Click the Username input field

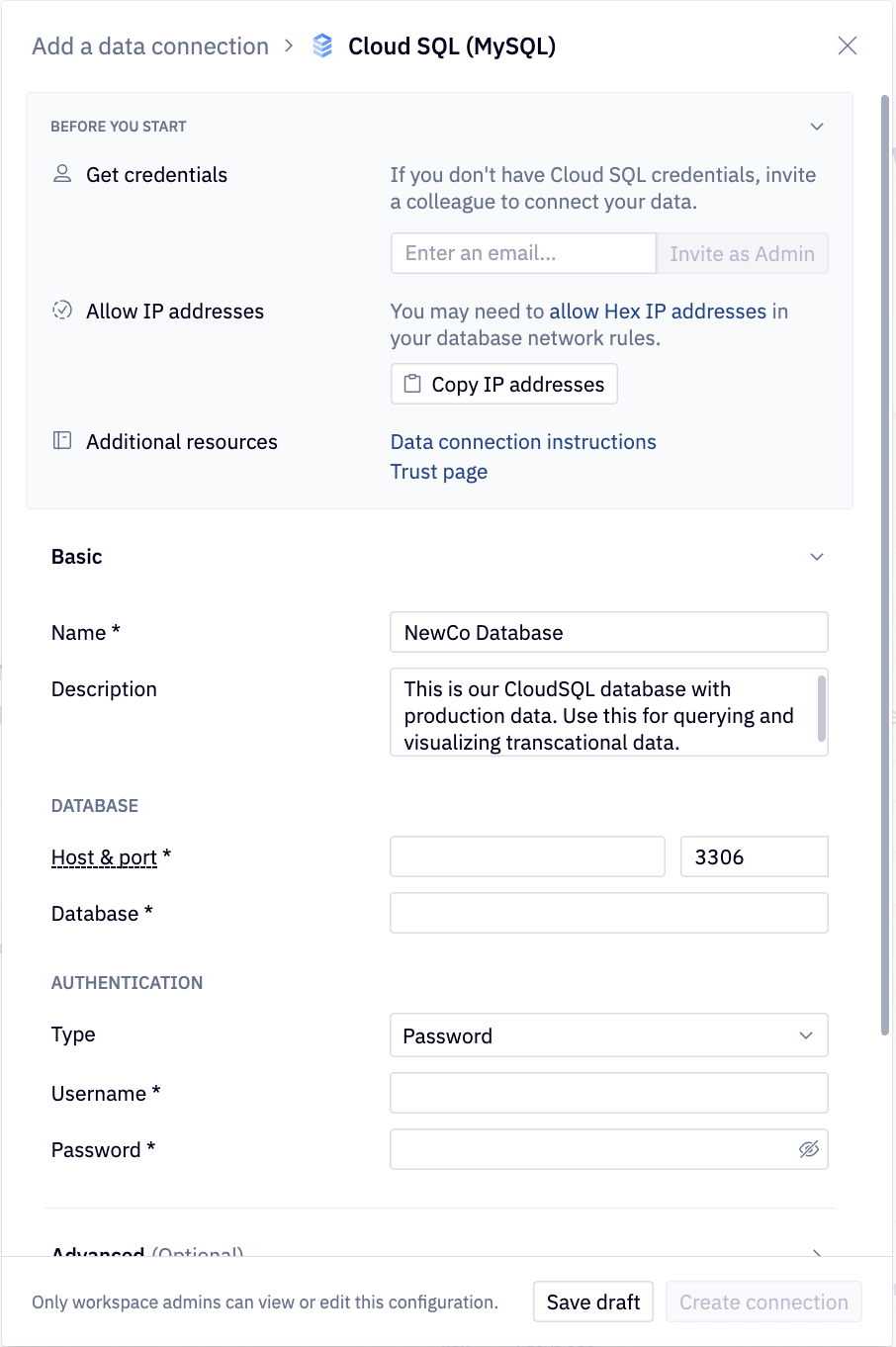pyautogui.click(x=608, y=1093)
